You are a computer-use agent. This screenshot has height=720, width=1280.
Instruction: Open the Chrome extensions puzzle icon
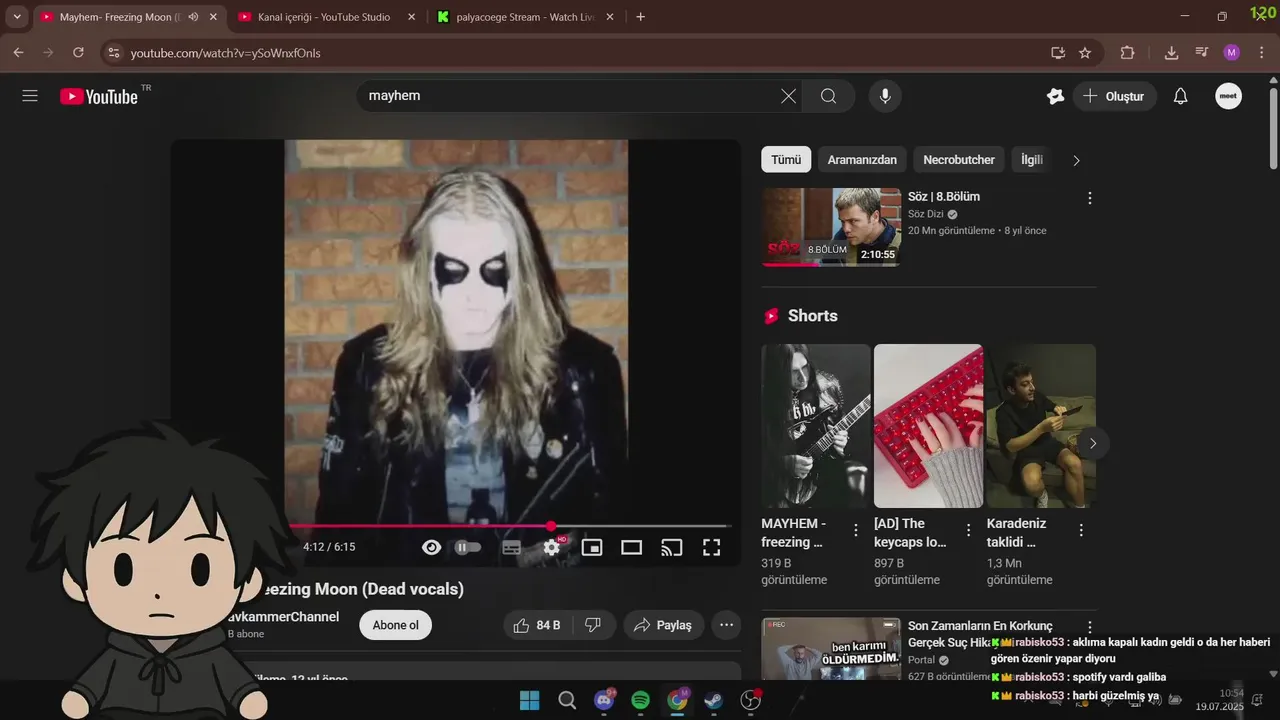tap(1127, 53)
